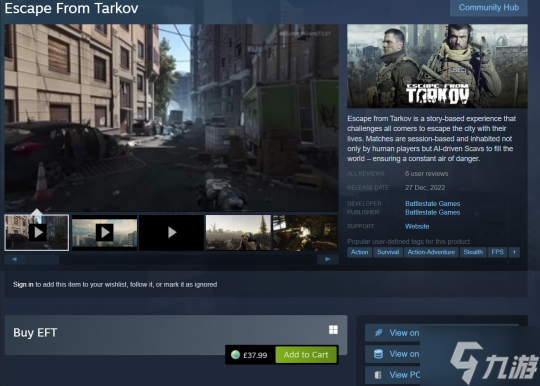Select the FPS tag
The width and height of the screenshot is (540, 386).
point(497,252)
